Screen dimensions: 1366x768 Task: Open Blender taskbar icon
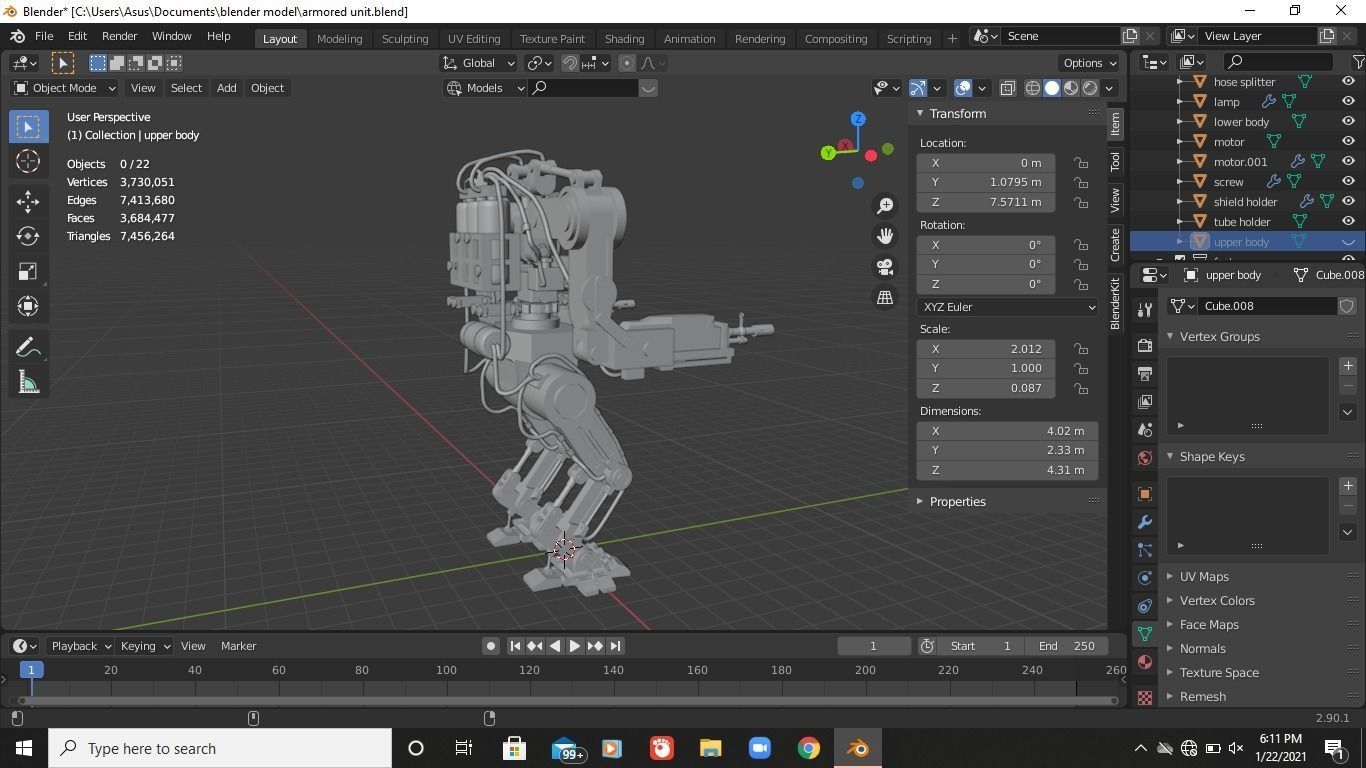click(857, 748)
